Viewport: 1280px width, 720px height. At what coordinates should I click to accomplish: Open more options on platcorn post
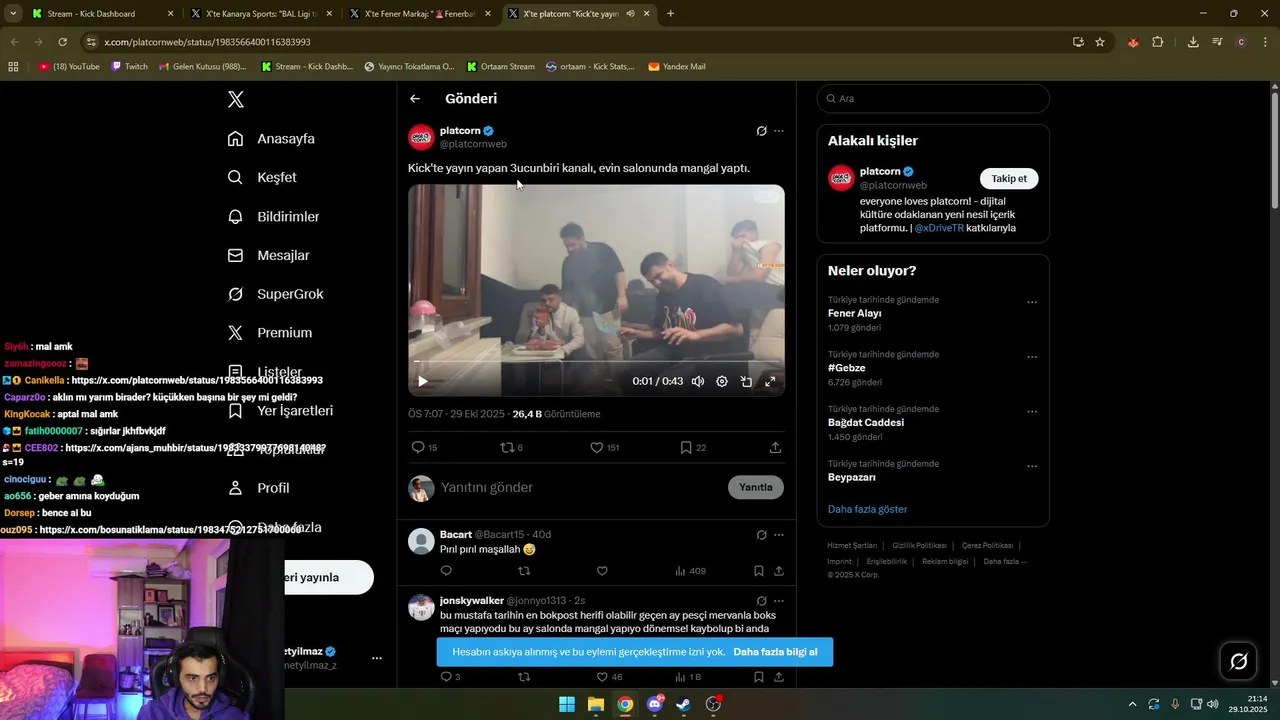coord(779,131)
